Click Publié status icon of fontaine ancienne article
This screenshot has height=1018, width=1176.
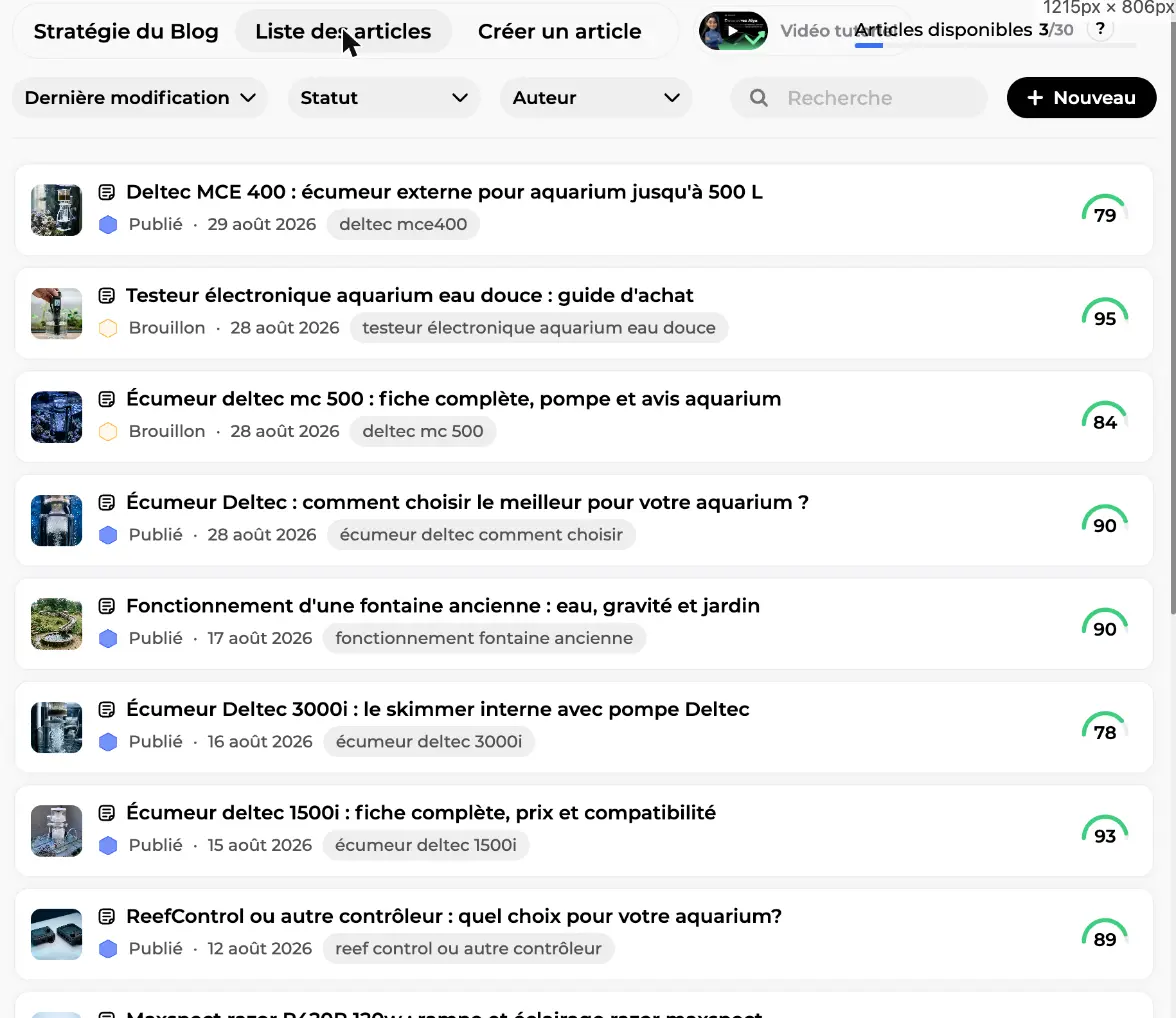point(108,638)
